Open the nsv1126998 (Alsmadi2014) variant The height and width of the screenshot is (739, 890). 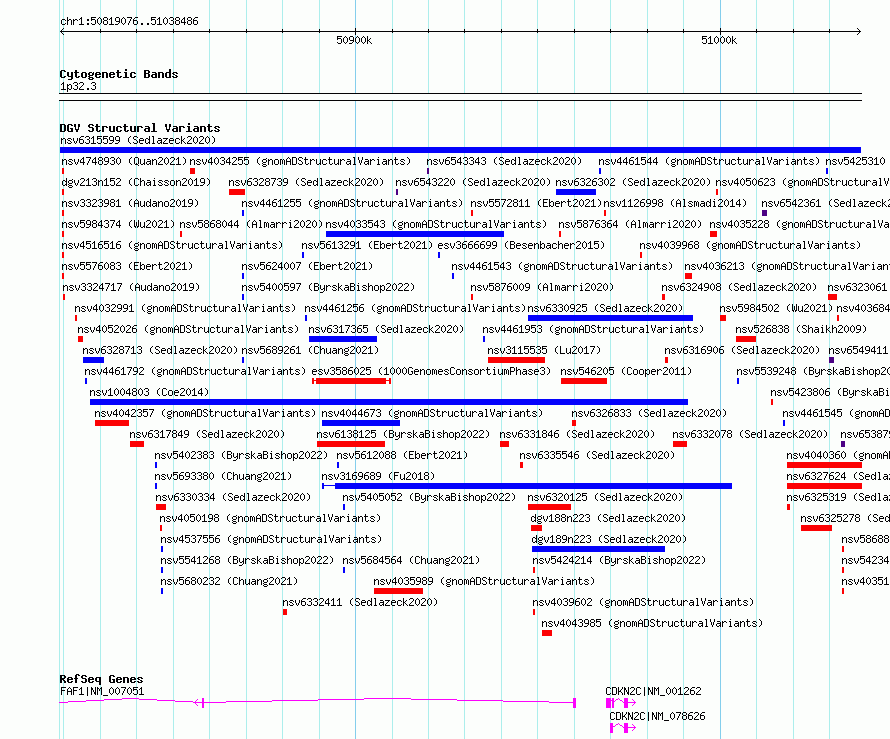point(675,203)
